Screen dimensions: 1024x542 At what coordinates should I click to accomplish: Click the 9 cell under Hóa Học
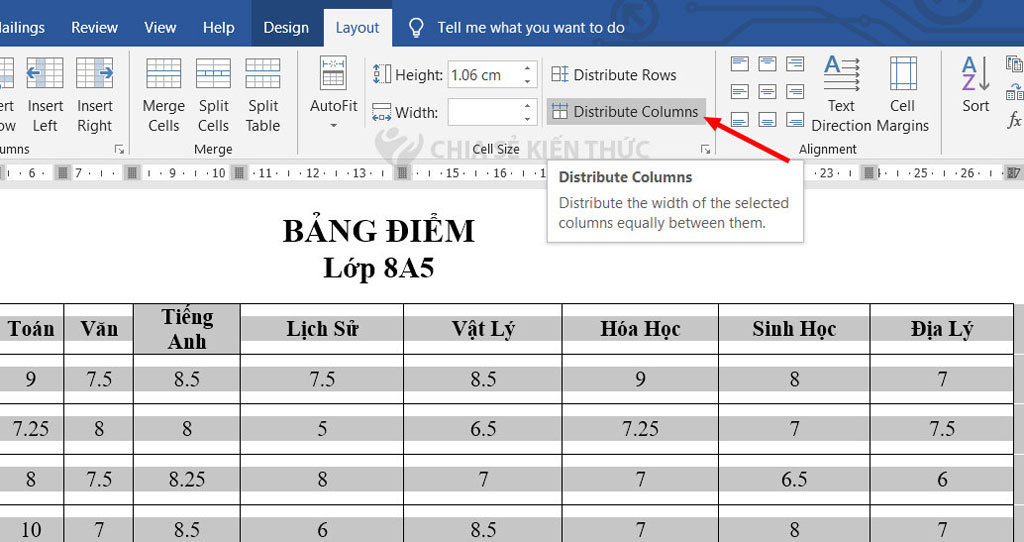[640, 379]
